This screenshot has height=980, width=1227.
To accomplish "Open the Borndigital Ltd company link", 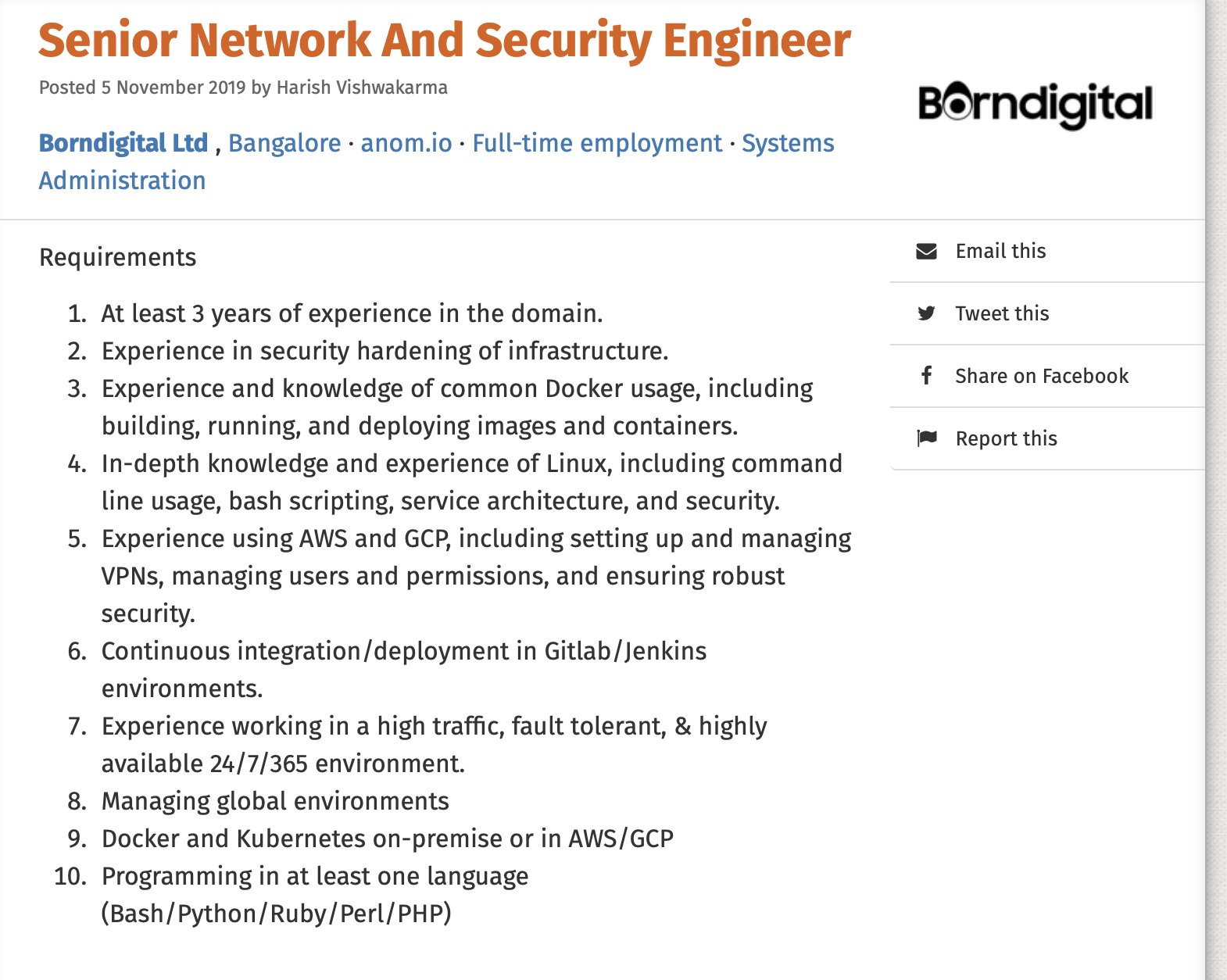I will click(x=123, y=143).
